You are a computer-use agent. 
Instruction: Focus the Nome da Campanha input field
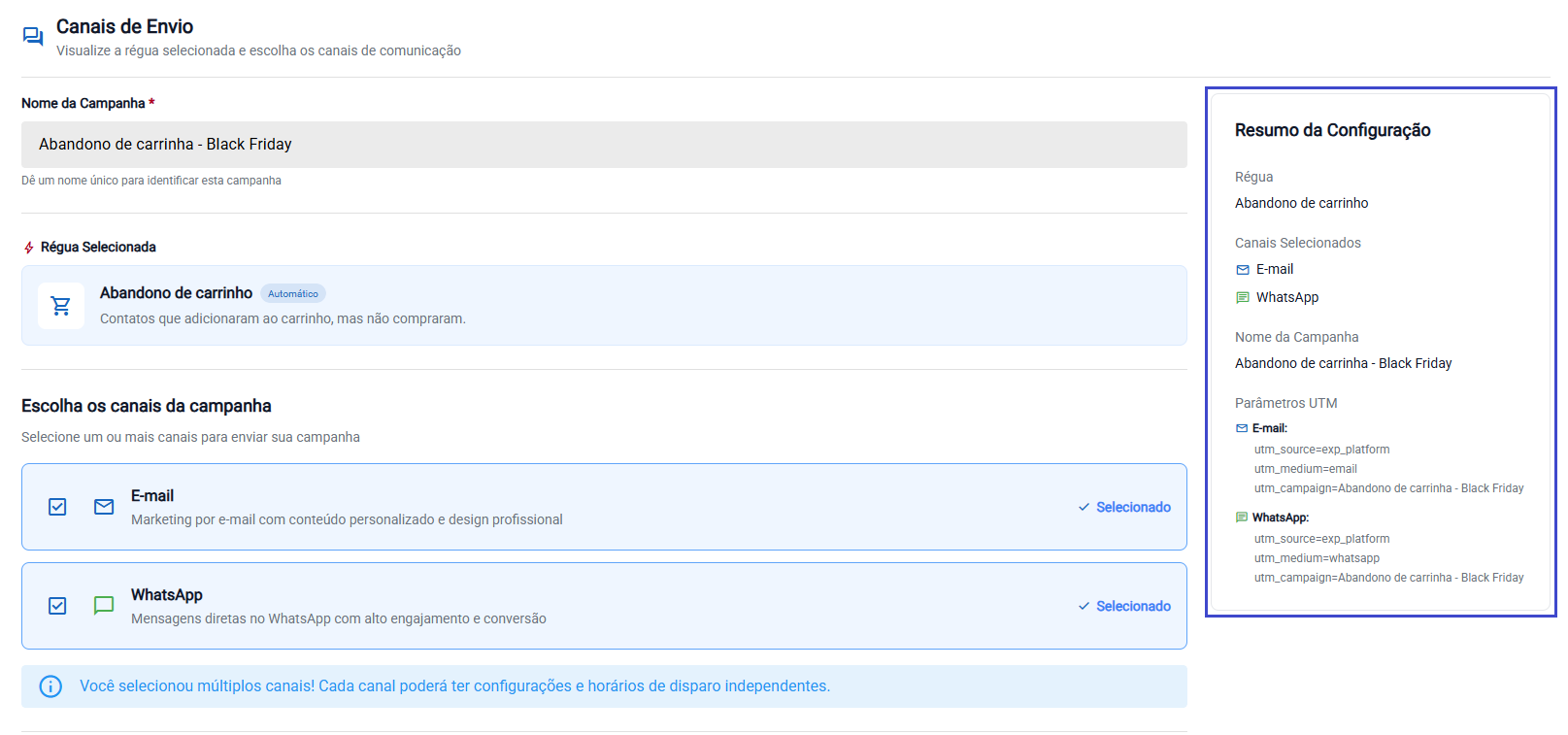point(604,145)
